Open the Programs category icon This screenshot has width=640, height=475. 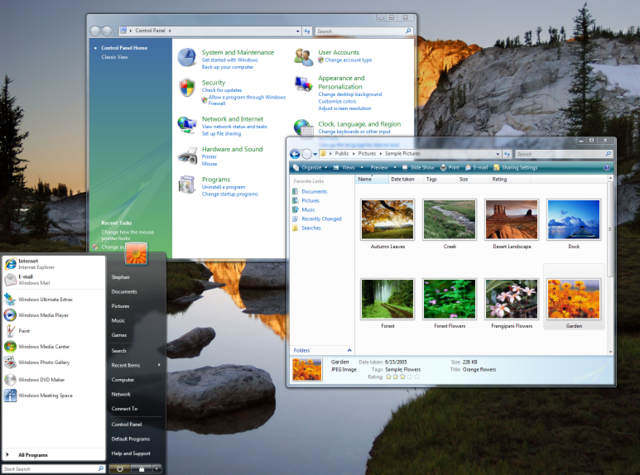[x=187, y=184]
